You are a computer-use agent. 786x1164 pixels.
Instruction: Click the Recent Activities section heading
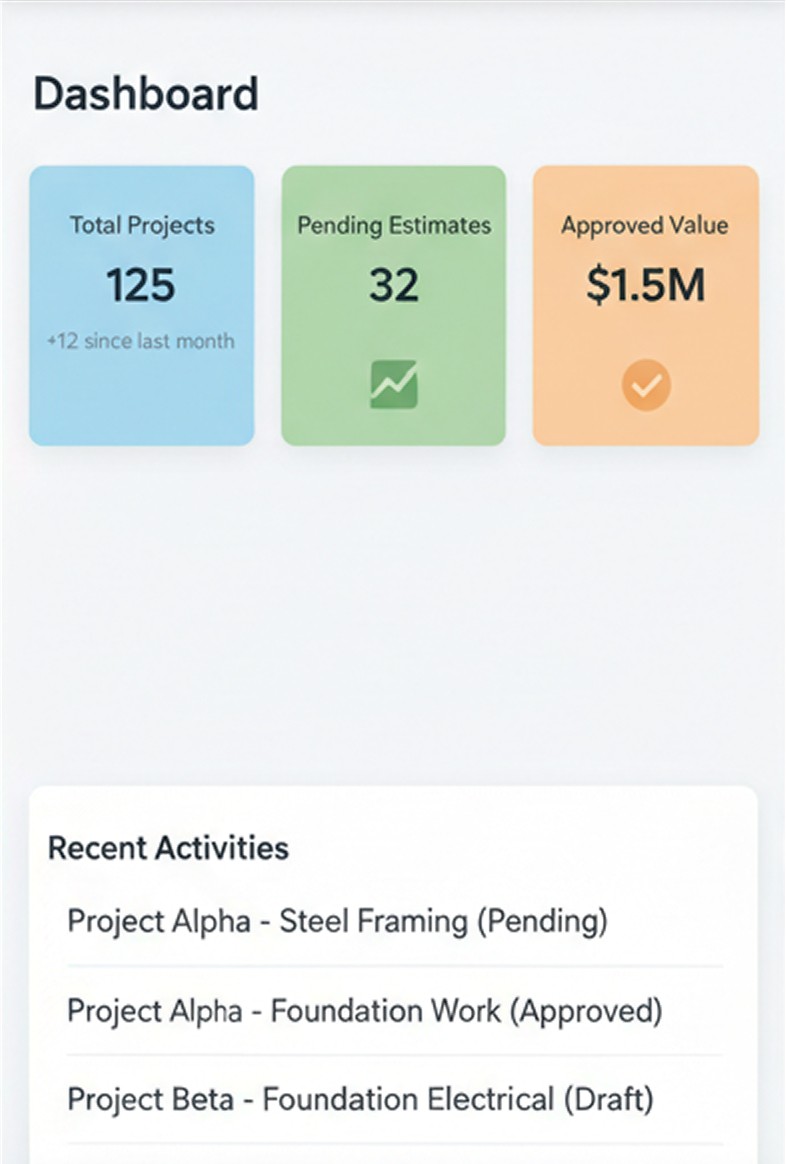click(168, 848)
